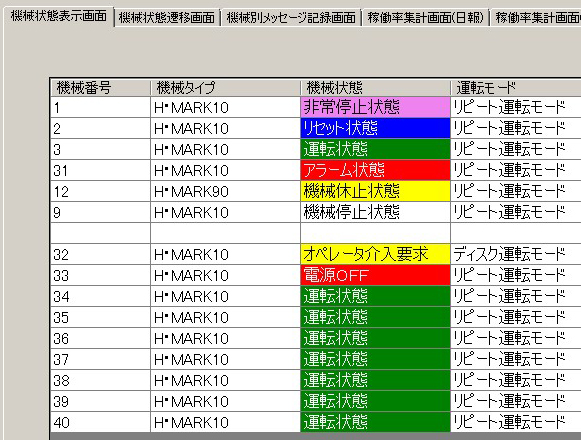The image size is (581, 440).
Task: Click 運転状態 status for machine 34
Action: [375, 297]
